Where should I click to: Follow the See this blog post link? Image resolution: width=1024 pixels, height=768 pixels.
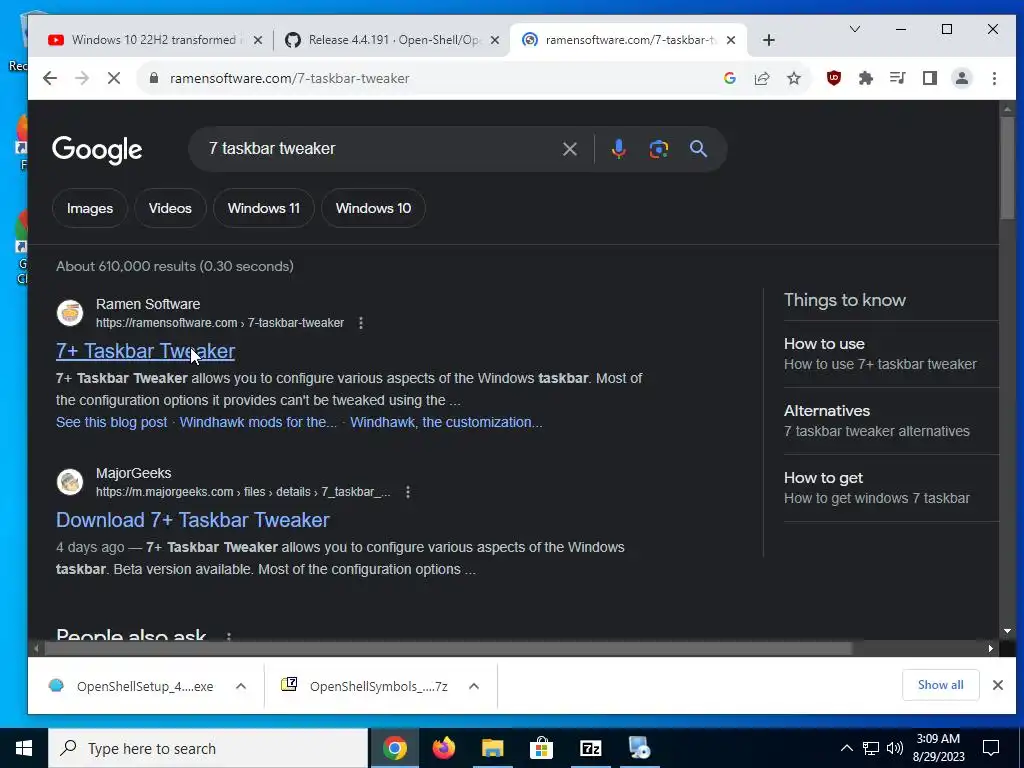coord(111,423)
